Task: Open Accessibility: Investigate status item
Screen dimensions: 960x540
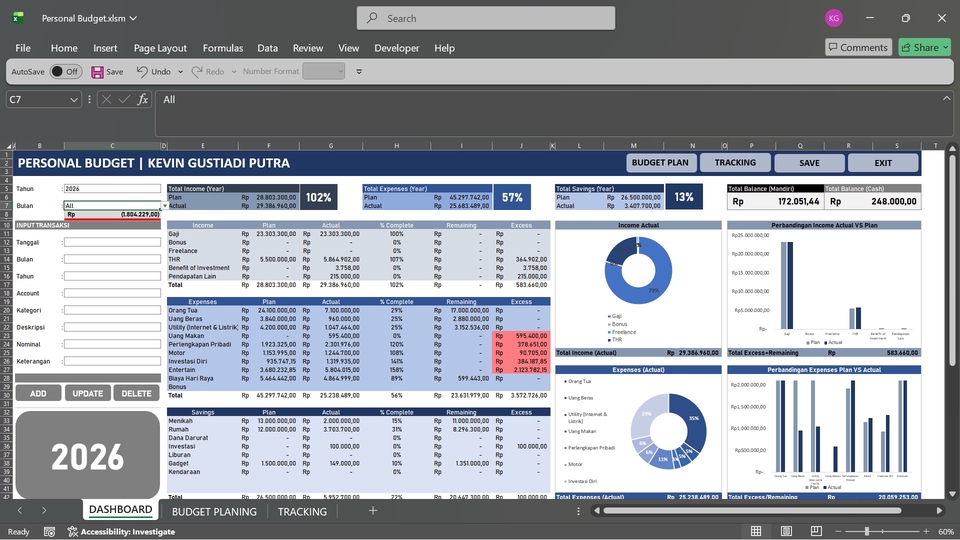Action: coord(121,531)
